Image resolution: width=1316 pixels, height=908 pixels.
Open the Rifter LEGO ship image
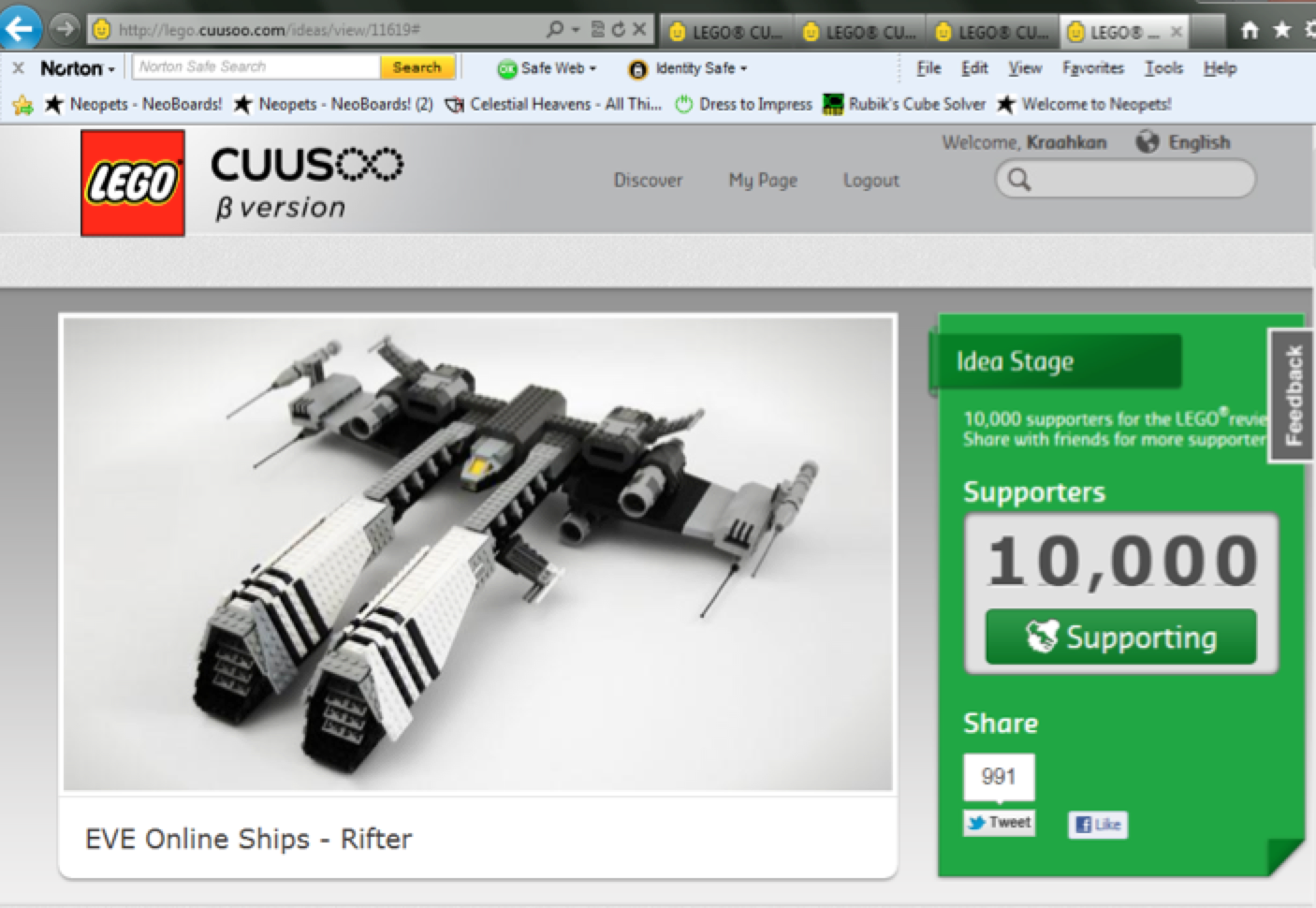[x=477, y=554]
